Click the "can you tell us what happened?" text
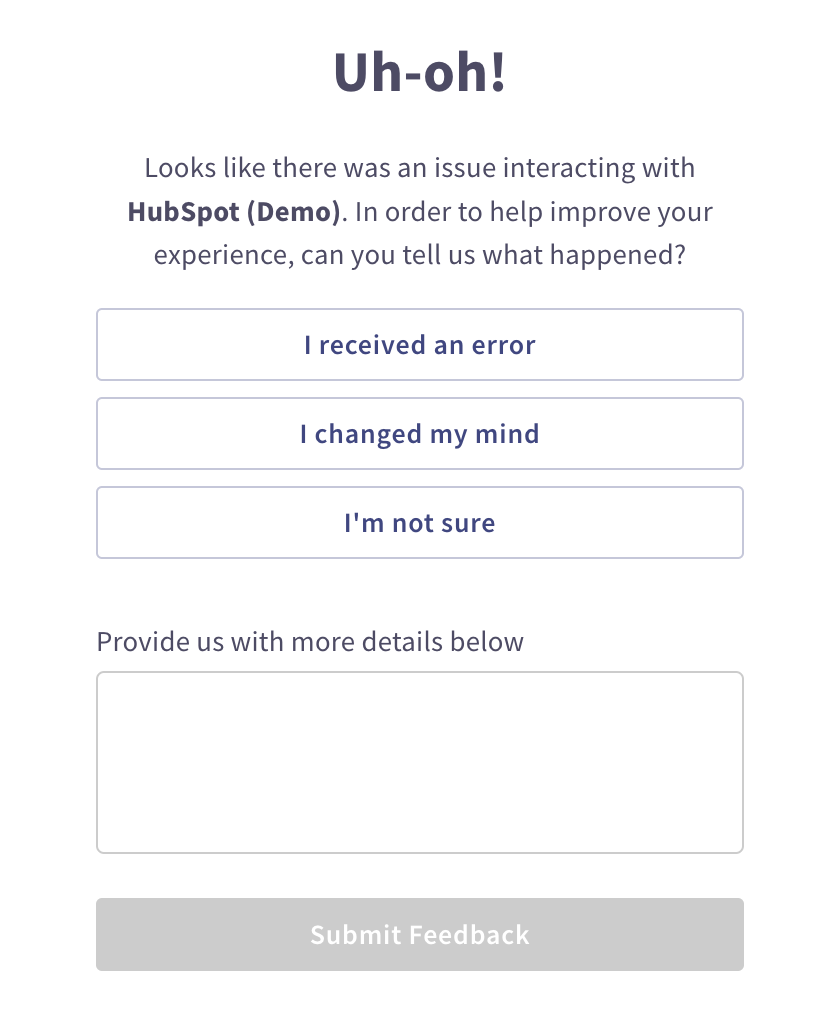 (544, 255)
